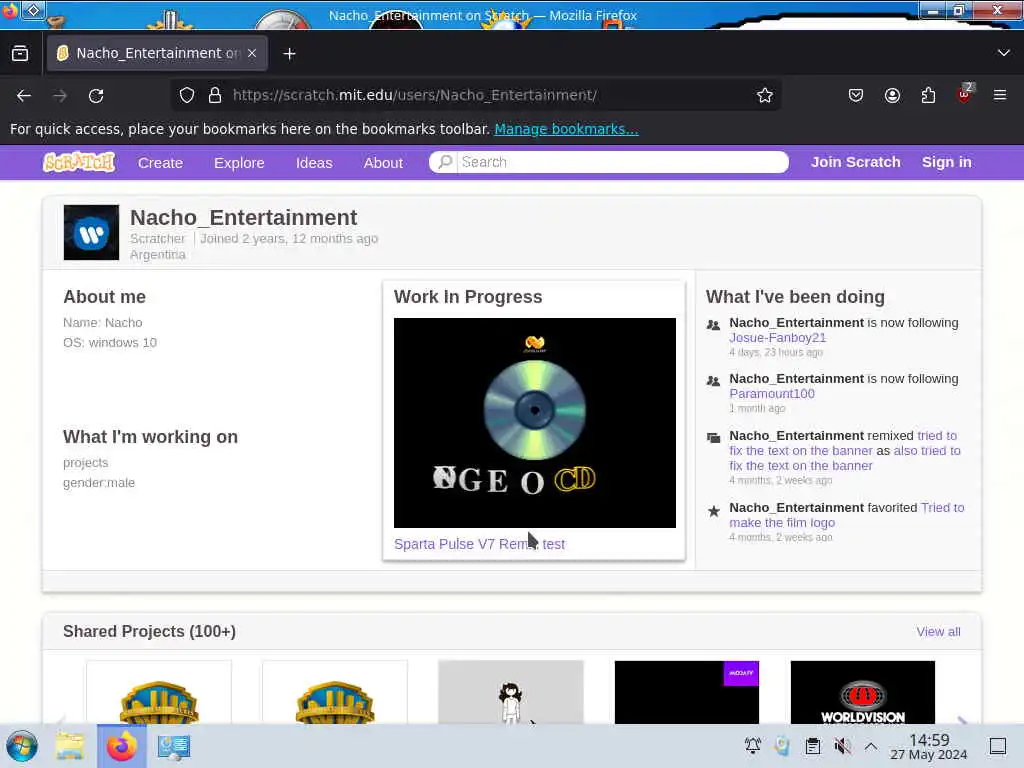
Task: Open the notifications bell in system tray
Action: tap(752, 746)
